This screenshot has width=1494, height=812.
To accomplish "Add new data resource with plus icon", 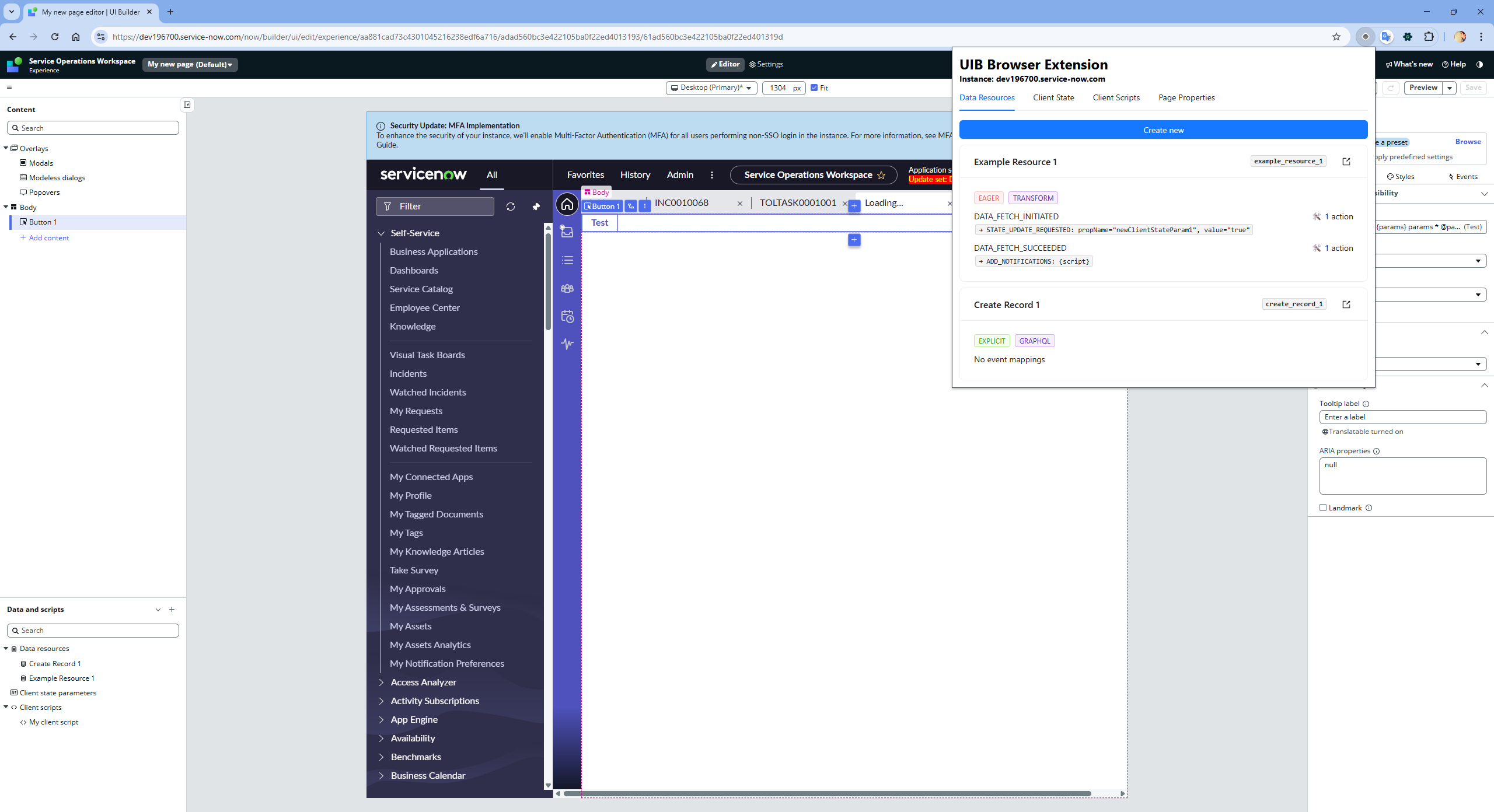I will pos(172,609).
